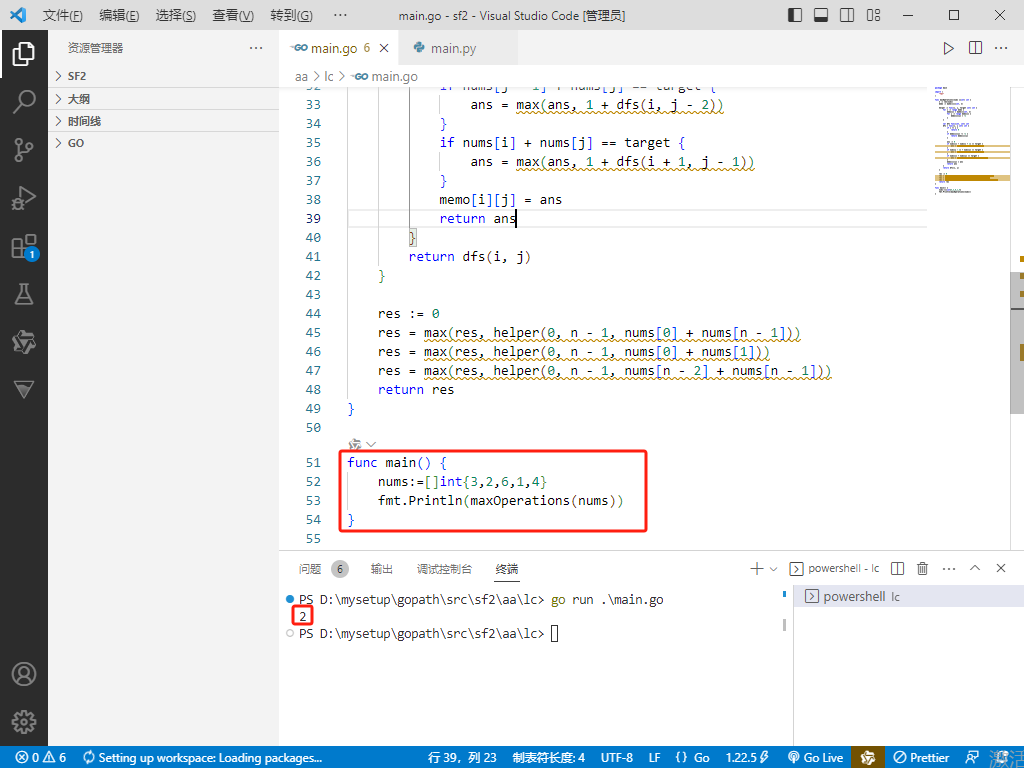Toggle bottom panel layout icon
Screen dimensions: 1024x768
[821, 15]
